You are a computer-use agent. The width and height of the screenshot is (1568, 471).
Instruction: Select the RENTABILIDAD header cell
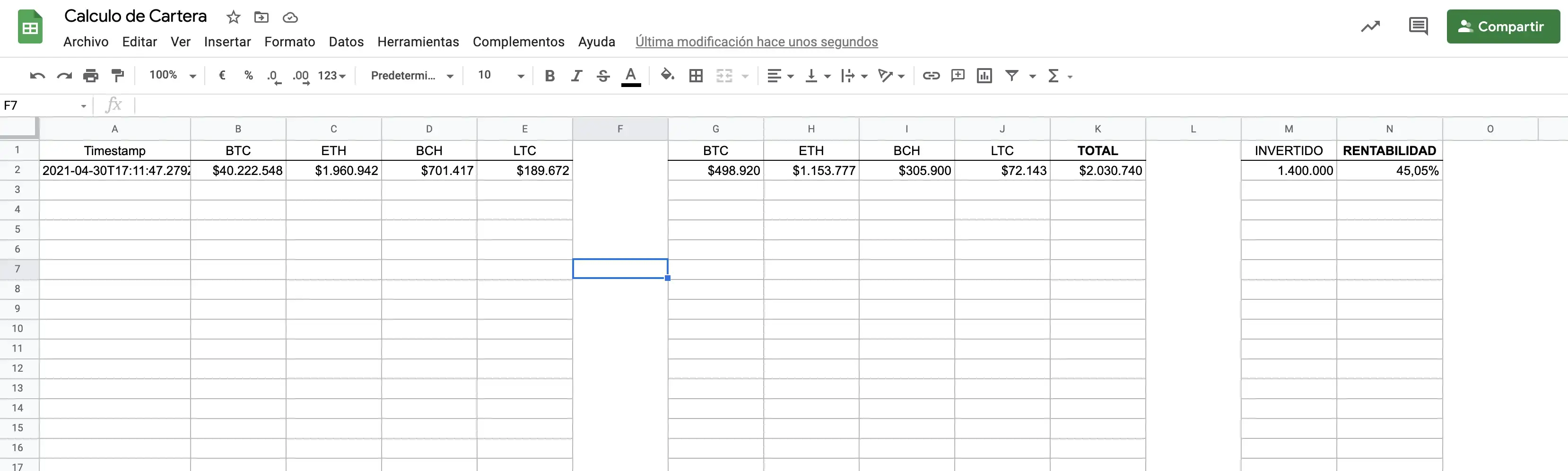point(1389,150)
